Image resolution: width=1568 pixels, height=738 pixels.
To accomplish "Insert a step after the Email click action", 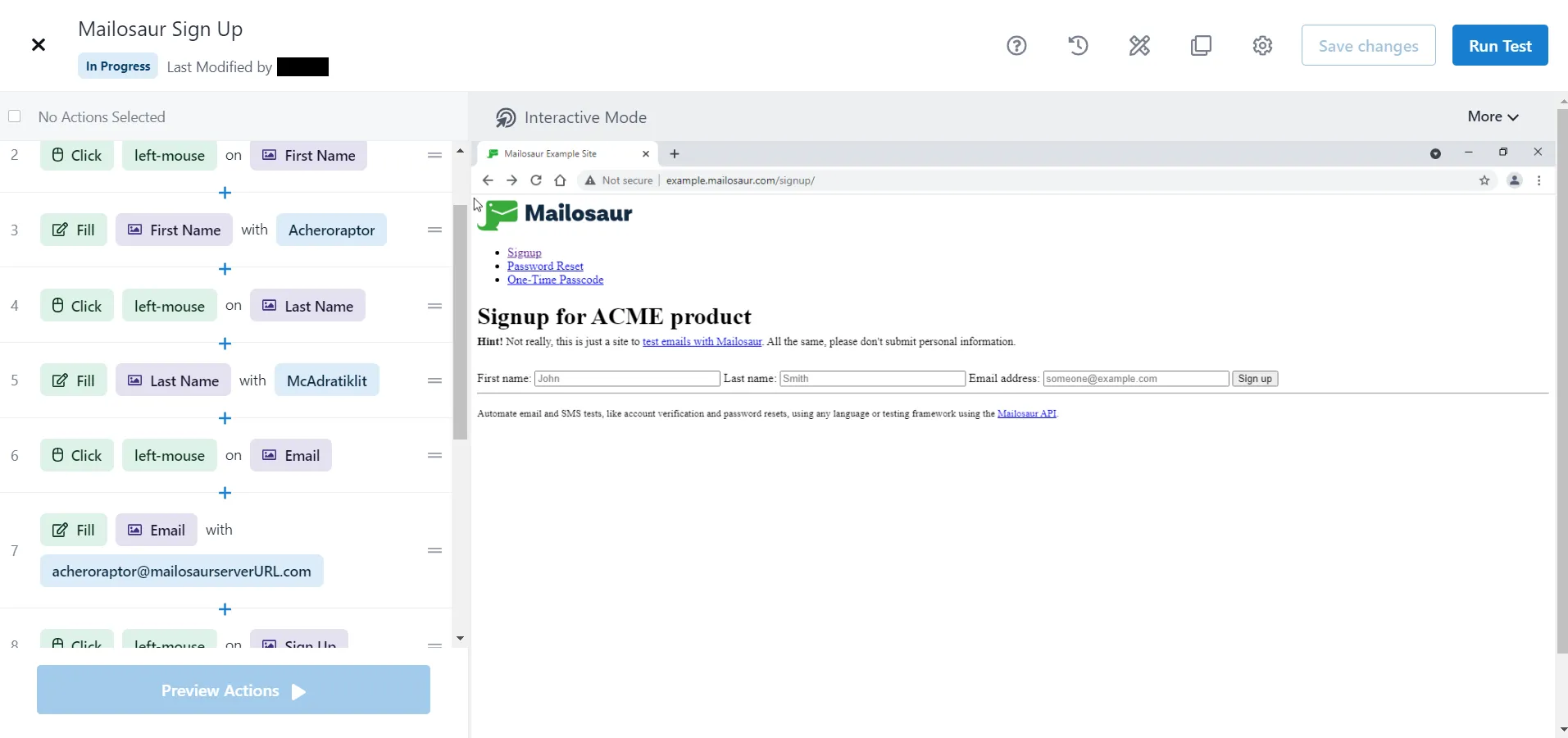I will click(225, 493).
